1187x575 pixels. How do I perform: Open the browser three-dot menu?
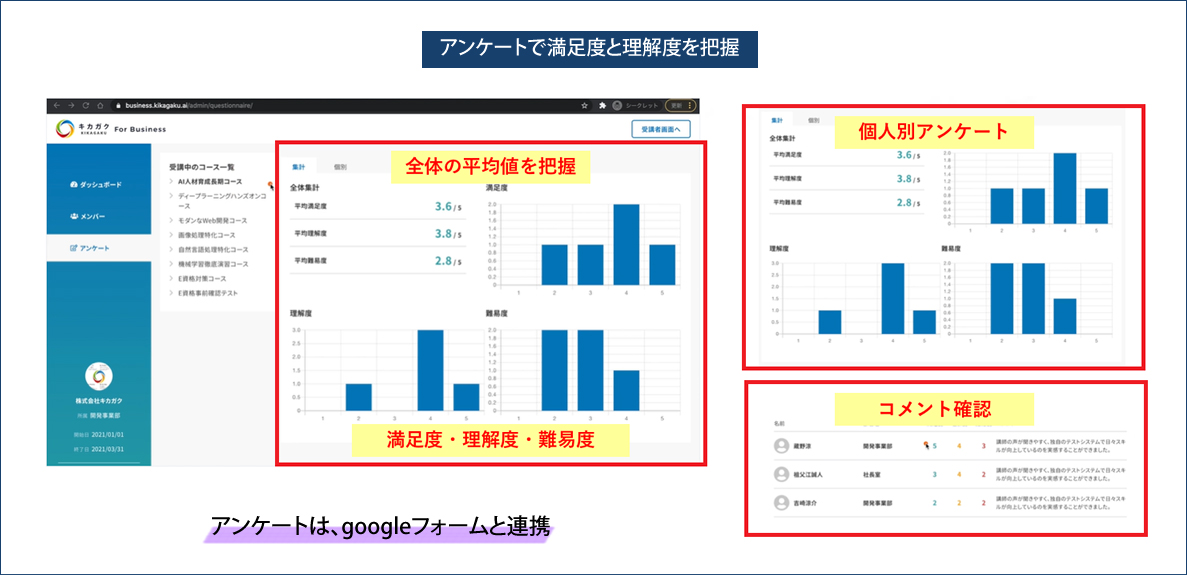click(x=691, y=106)
